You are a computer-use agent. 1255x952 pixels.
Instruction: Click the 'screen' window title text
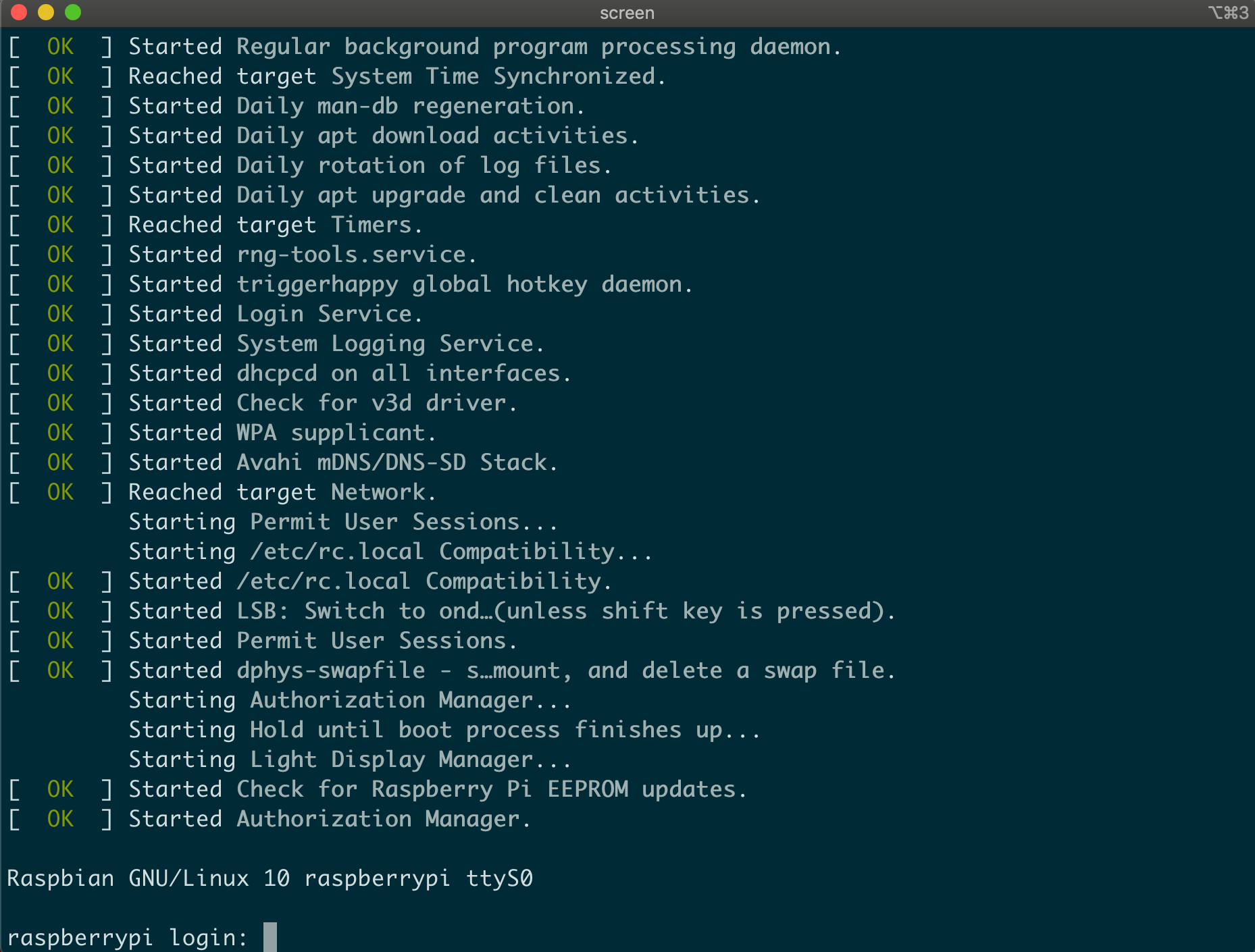(627, 13)
